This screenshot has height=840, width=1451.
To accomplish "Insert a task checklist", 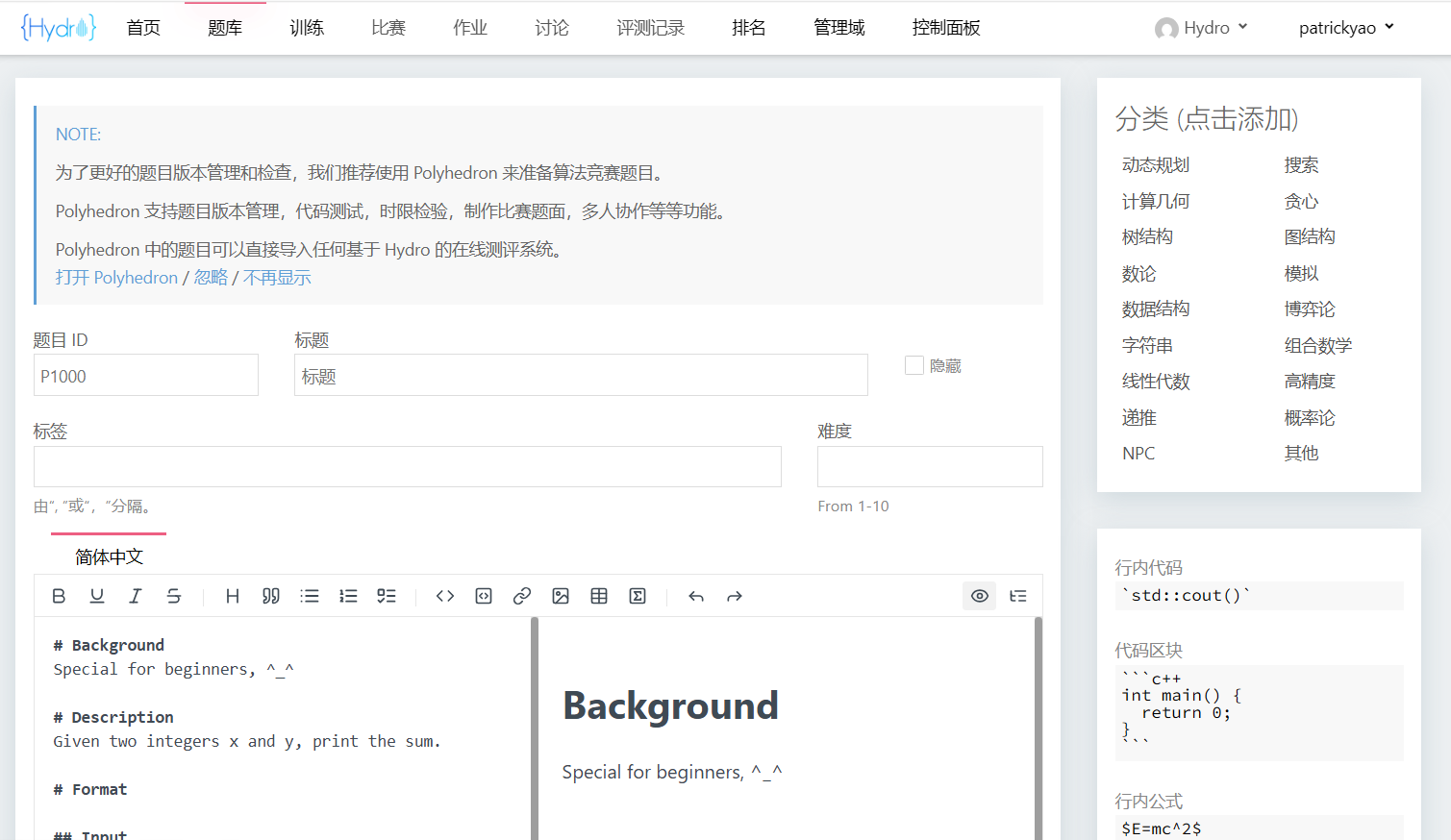I will (387, 596).
